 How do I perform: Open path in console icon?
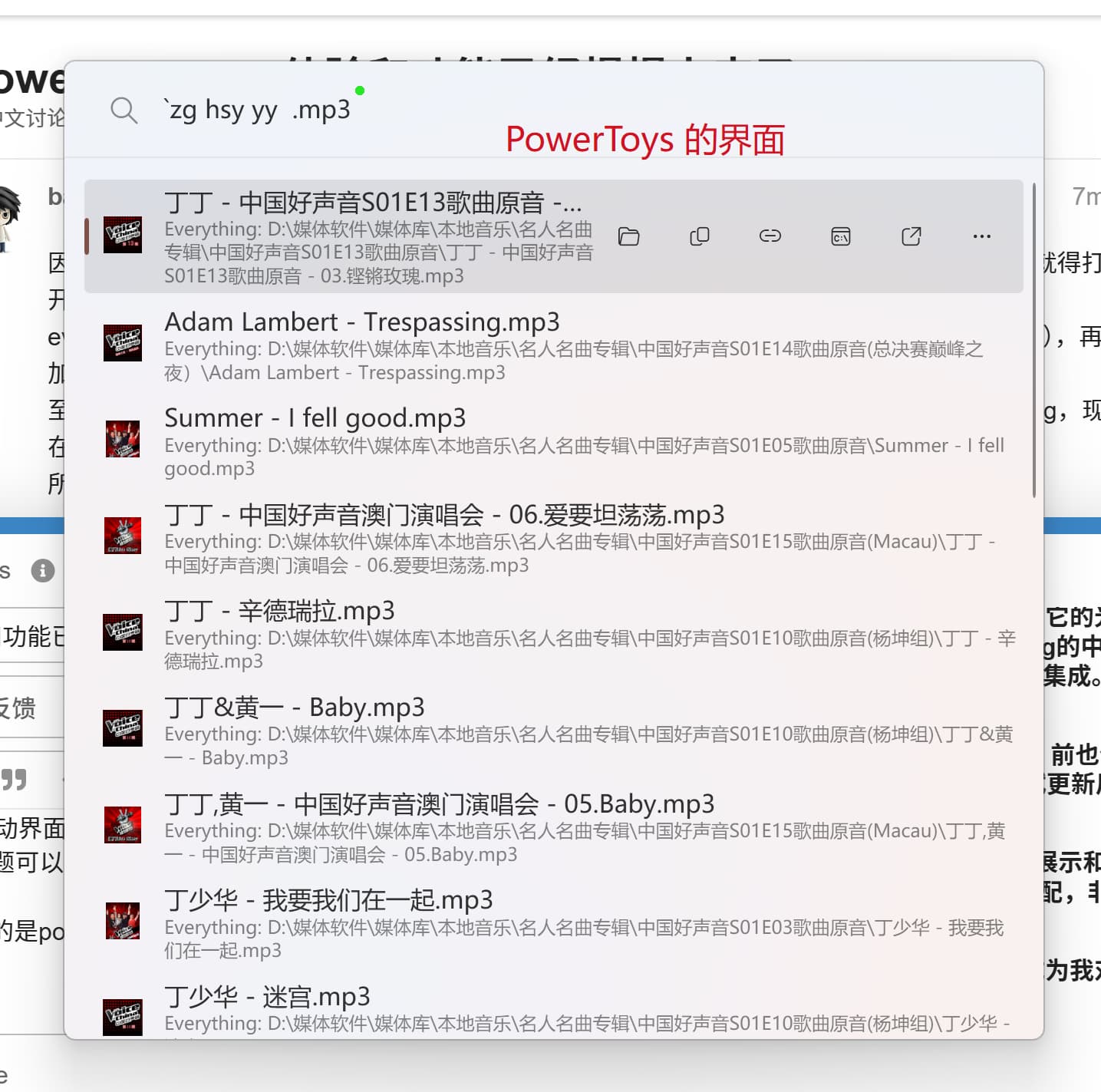pyautogui.click(x=840, y=236)
